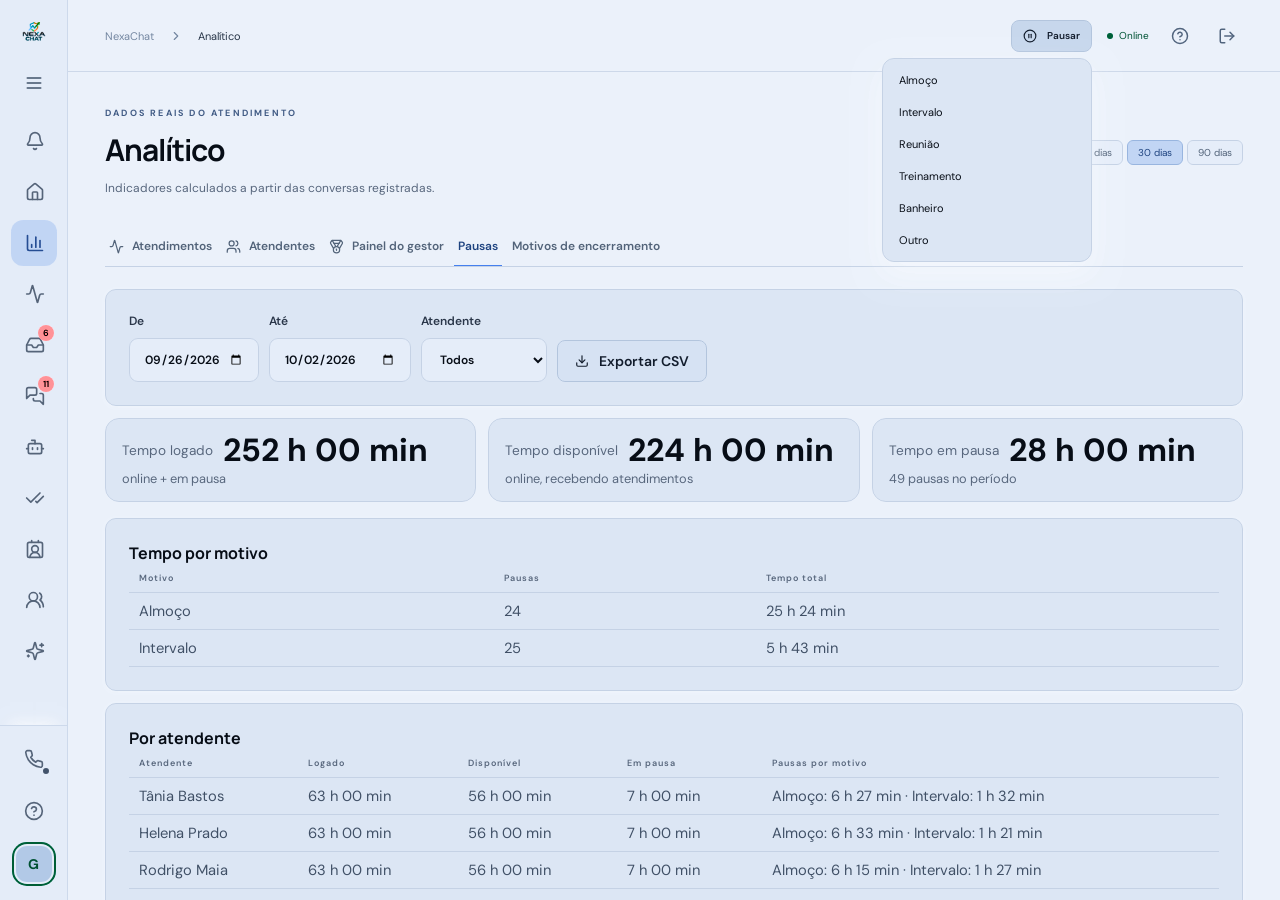Open the contacts badge icon in sidebar
This screenshot has width=1280, height=900.
(34, 549)
